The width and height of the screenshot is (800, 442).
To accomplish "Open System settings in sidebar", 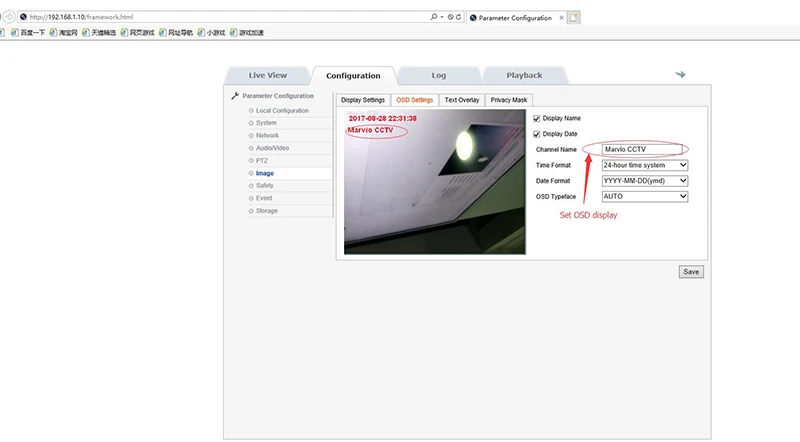I will pos(266,123).
